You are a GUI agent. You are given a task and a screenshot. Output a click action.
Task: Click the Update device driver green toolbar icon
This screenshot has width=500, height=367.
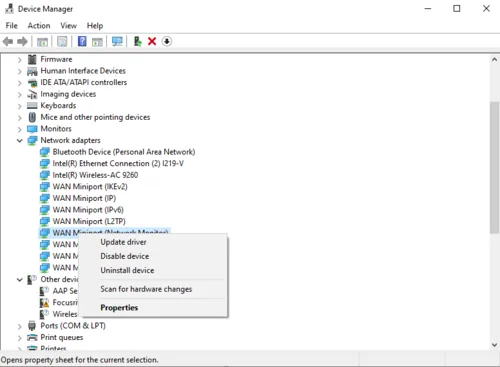pos(137,41)
